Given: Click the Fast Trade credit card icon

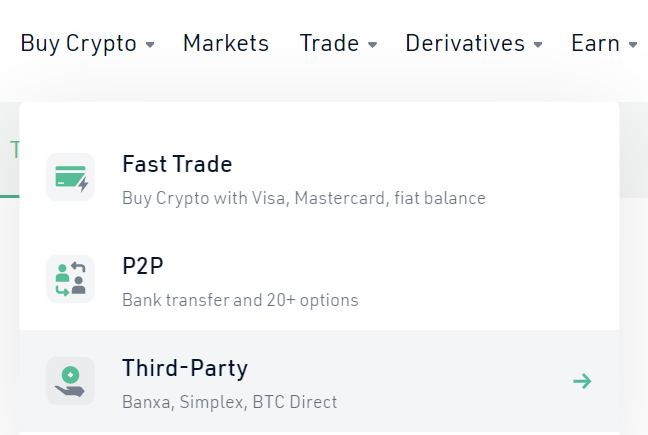Looking at the screenshot, I should pyautogui.click(x=70, y=178).
